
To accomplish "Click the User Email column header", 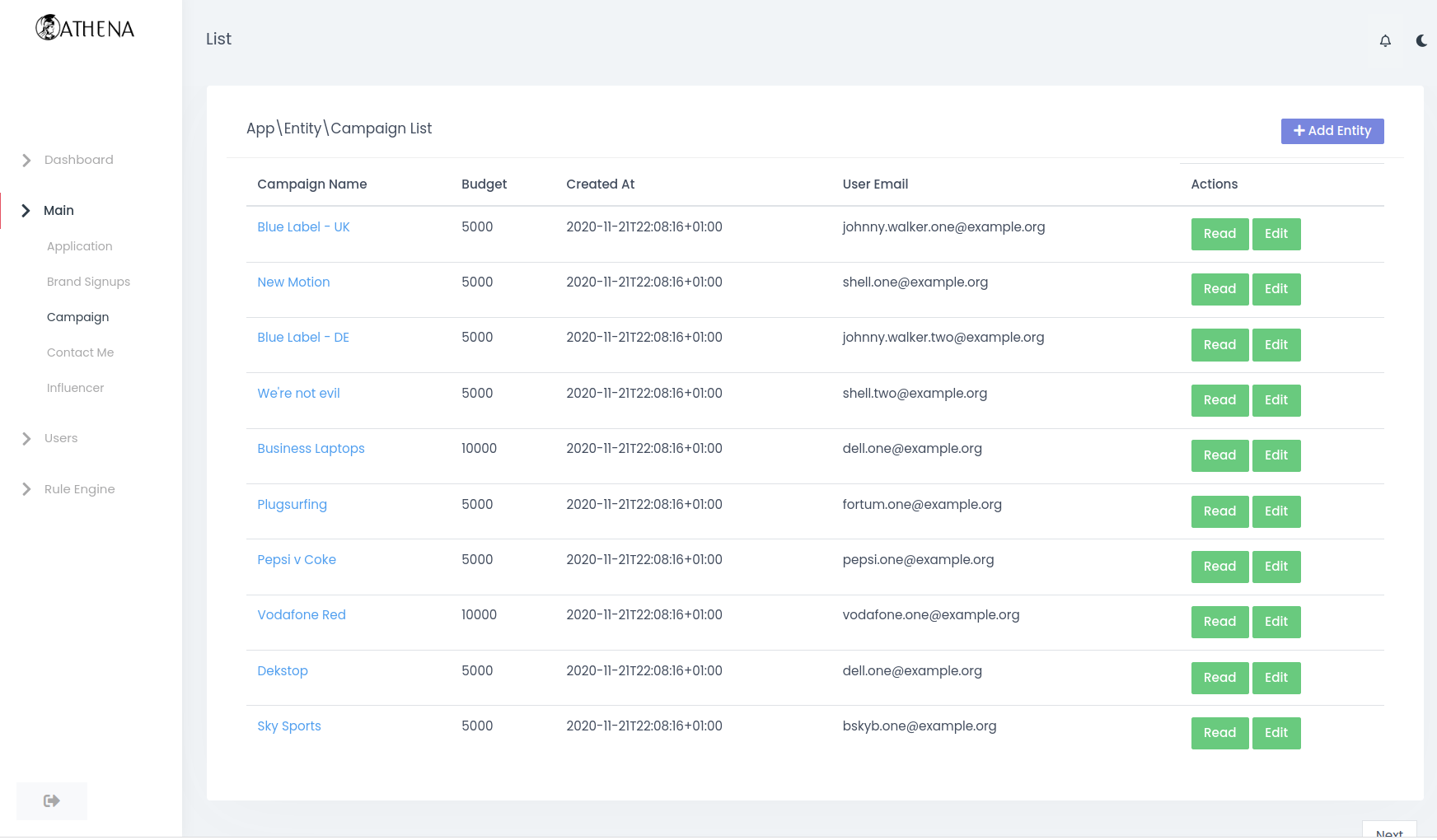I will point(875,184).
